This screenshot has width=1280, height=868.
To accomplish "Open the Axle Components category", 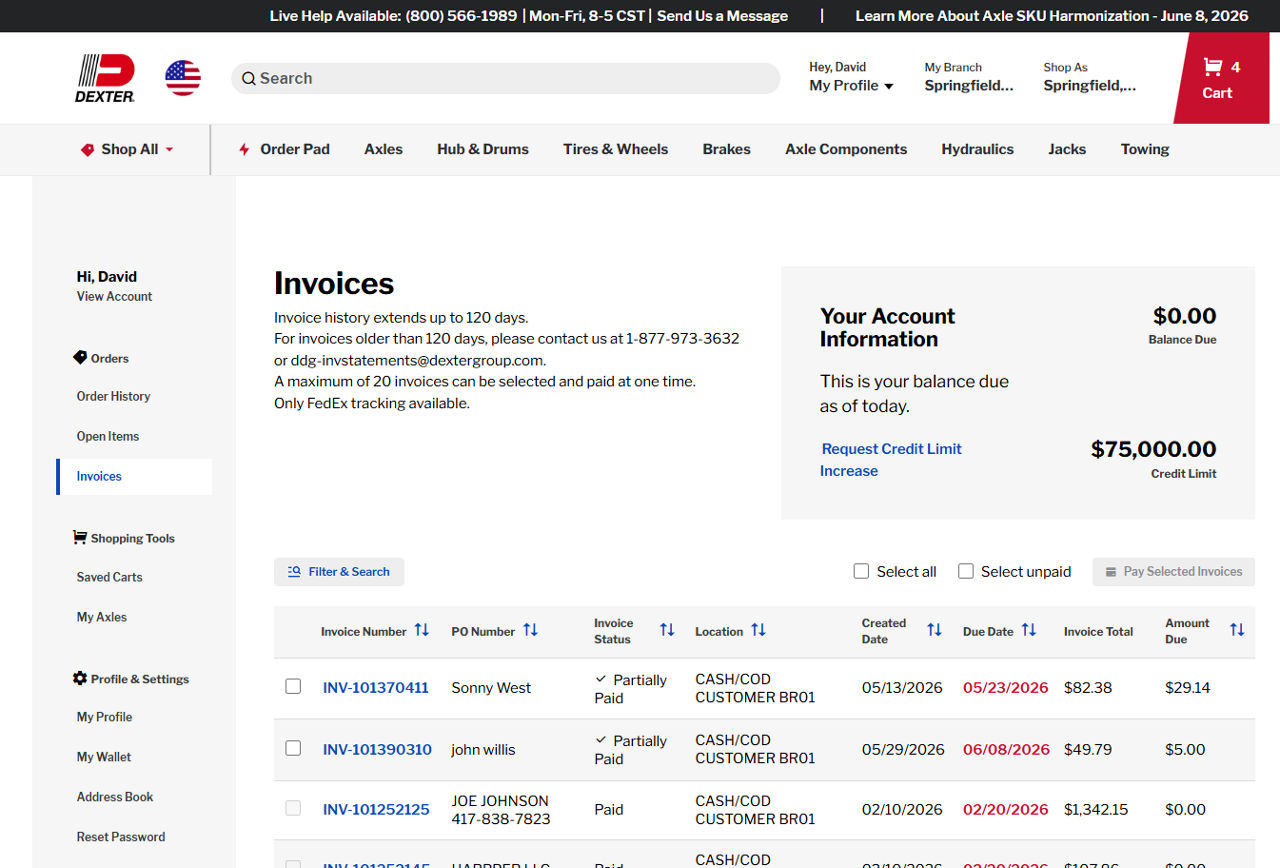I will (x=846, y=149).
